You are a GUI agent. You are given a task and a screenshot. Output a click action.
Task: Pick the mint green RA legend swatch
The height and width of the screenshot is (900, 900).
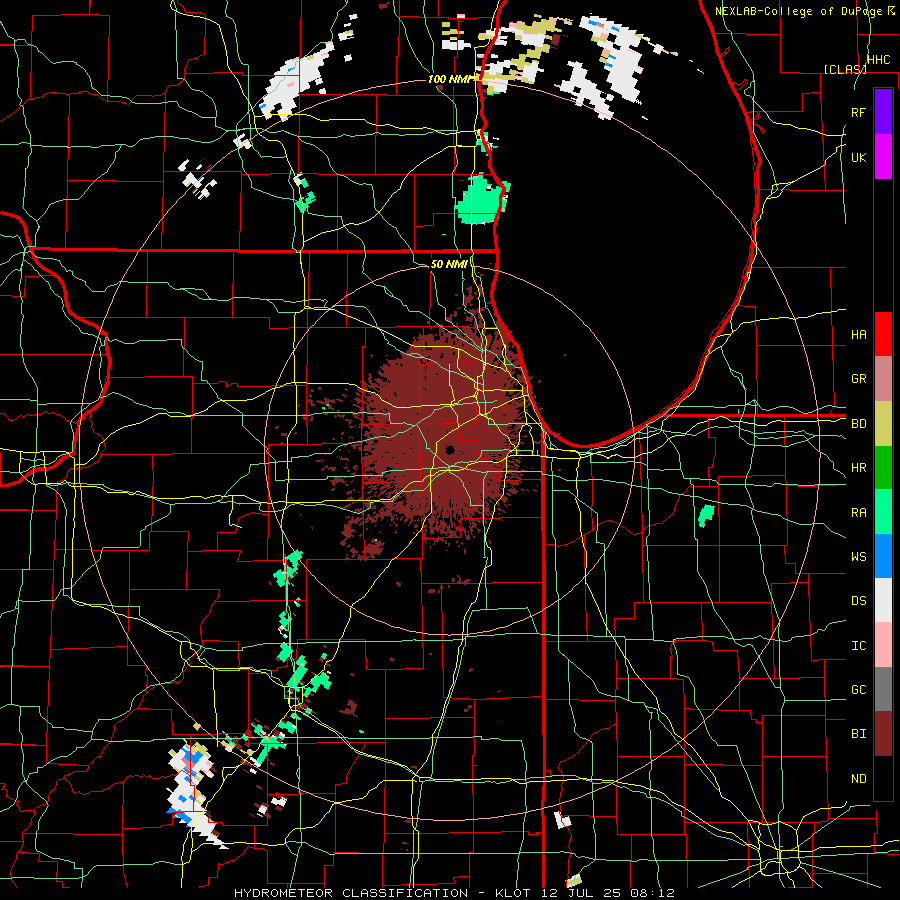pos(883,512)
